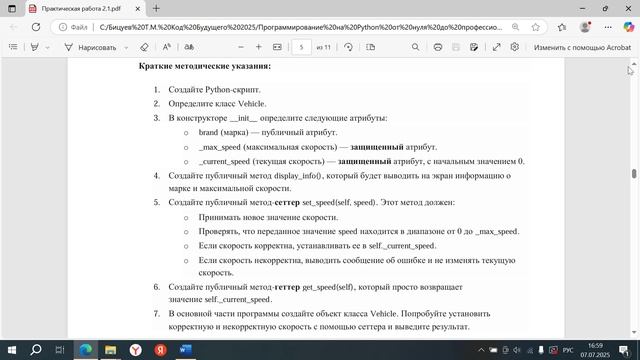Click the scrollbar down arrow
Image resolution: width=640 pixels, height=360 pixels.
tap(634, 333)
